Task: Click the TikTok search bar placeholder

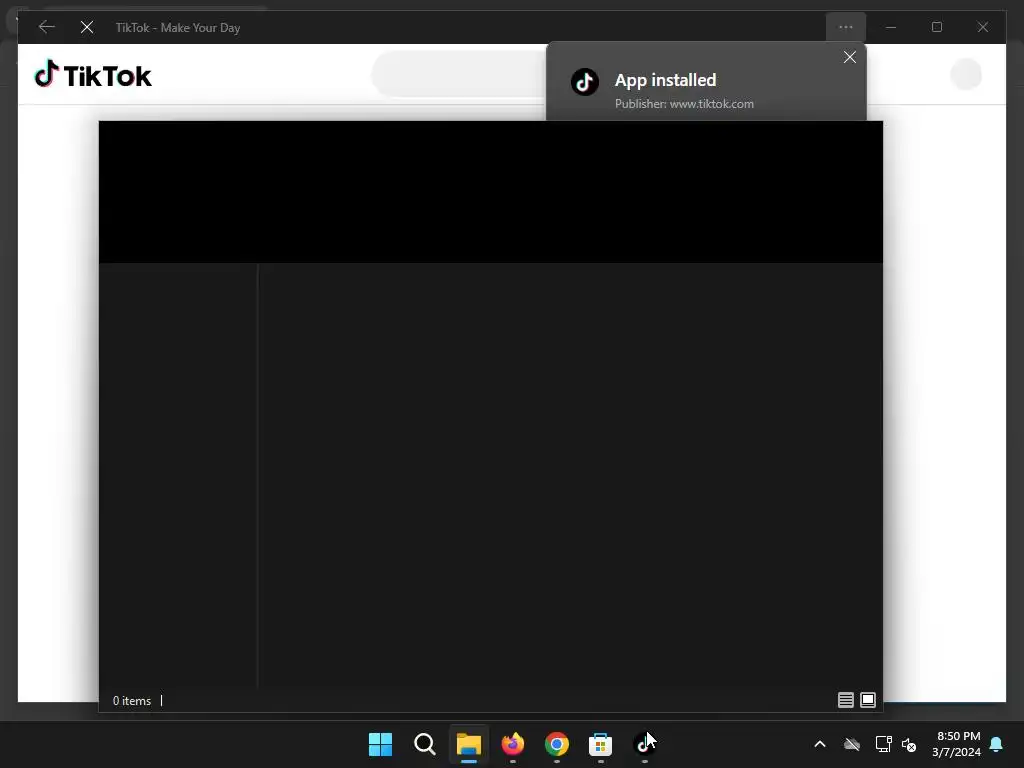Action: [458, 74]
